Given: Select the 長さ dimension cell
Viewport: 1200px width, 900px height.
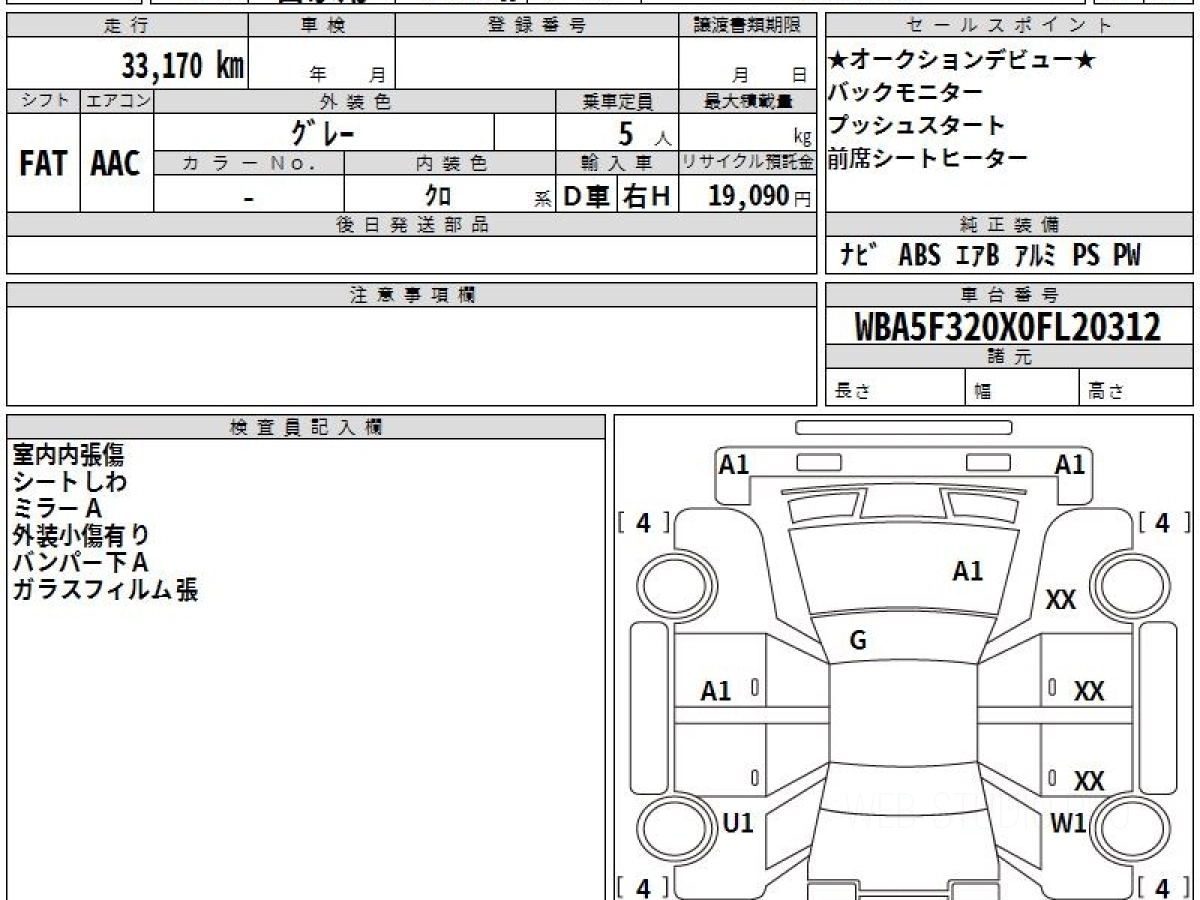Looking at the screenshot, I should (x=895, y=388).
